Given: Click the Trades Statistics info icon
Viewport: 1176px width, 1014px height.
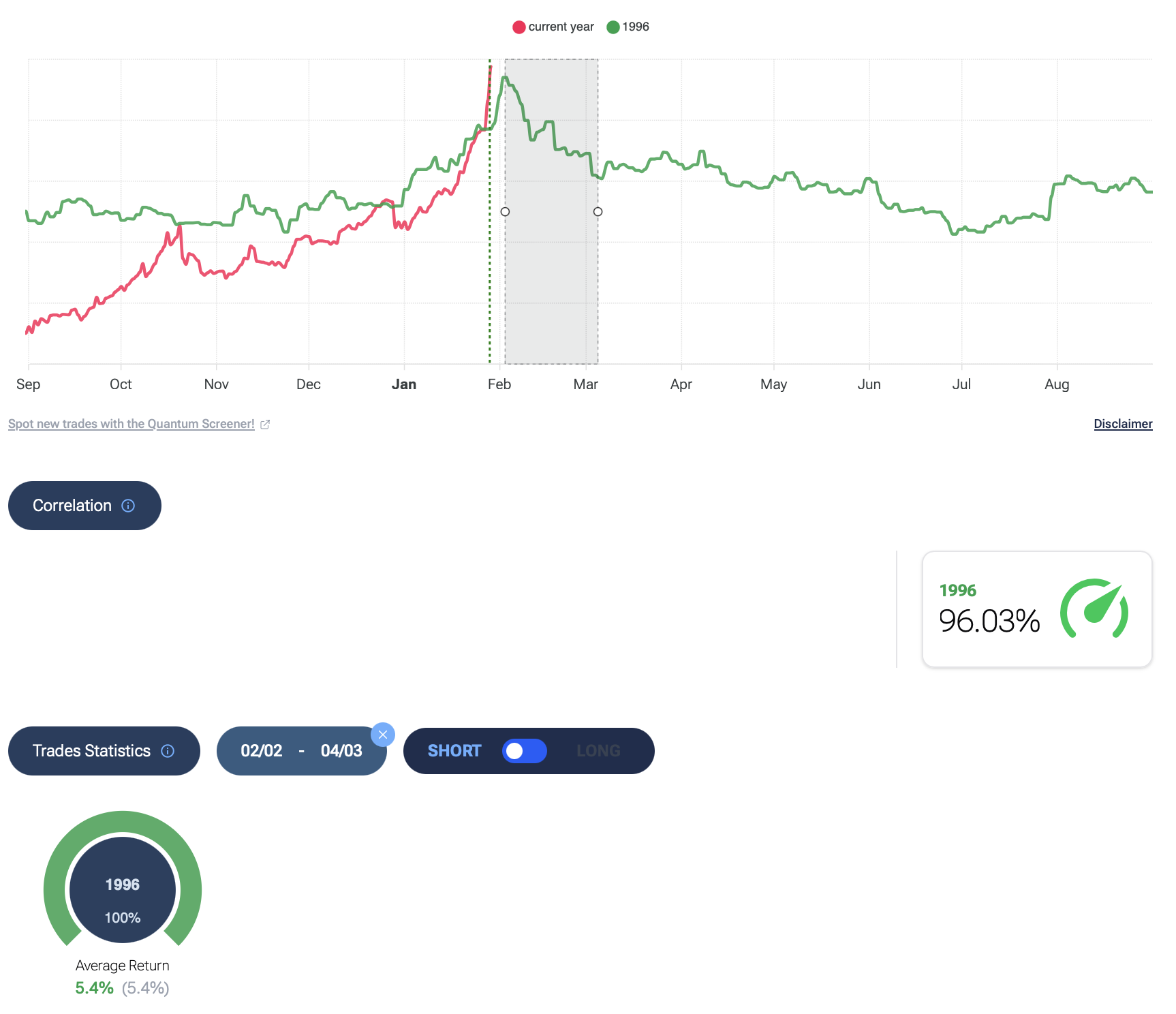Looking at the screenshot, I should pyautogui.click(x=168, y=751).
